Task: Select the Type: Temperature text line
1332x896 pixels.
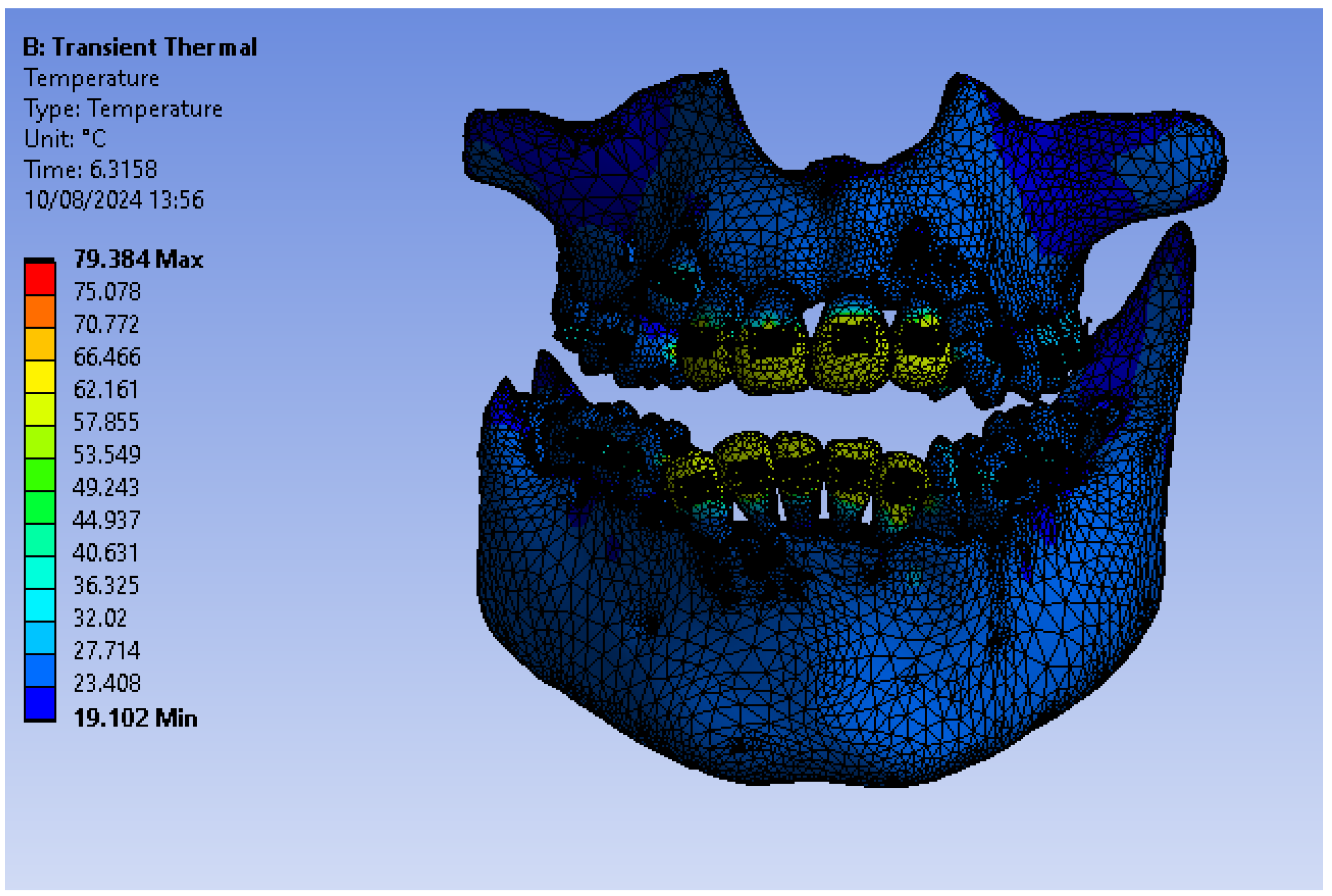Action: click(123, 109)
